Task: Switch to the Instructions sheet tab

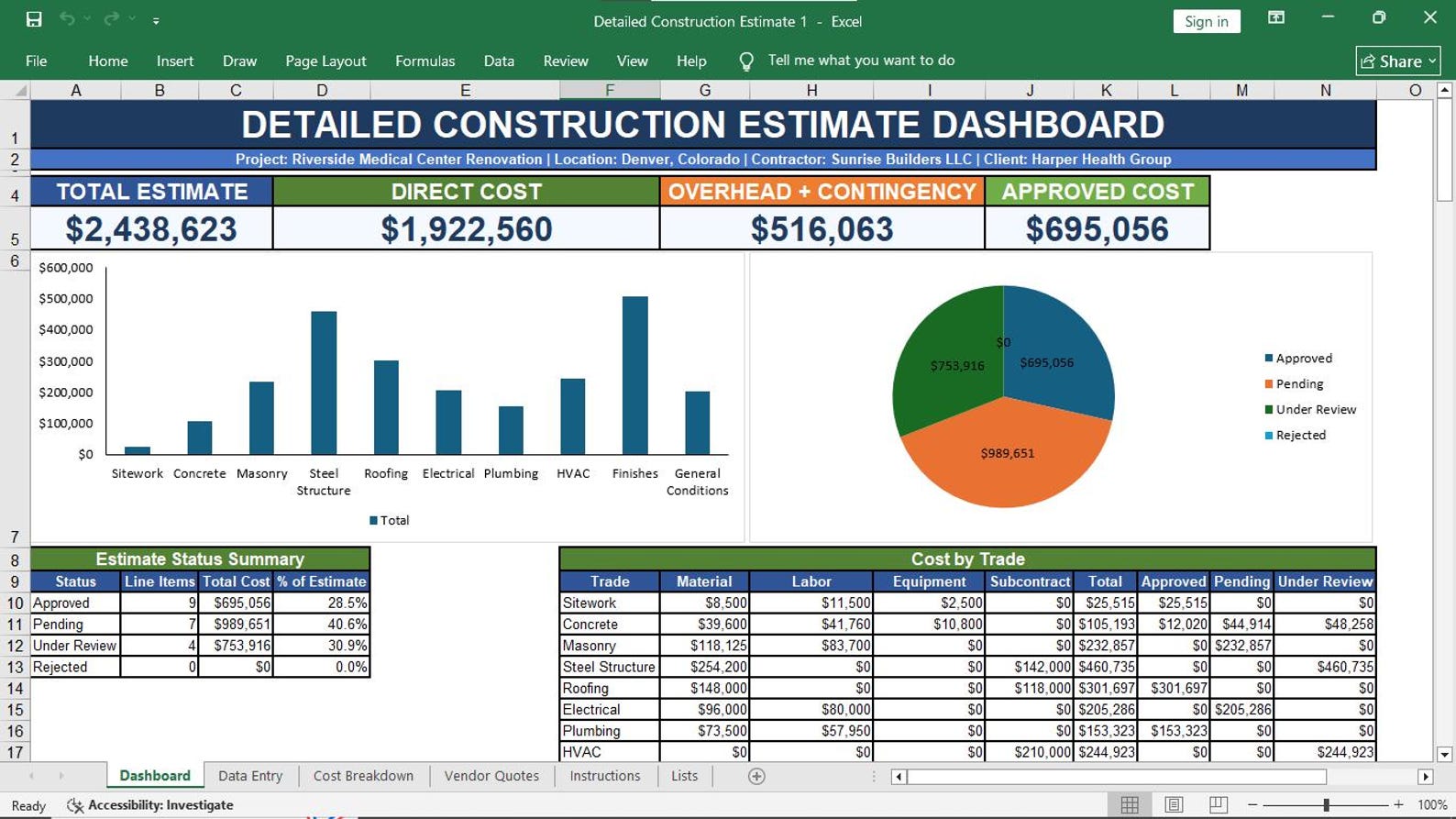Action: [x=605, y=776]
